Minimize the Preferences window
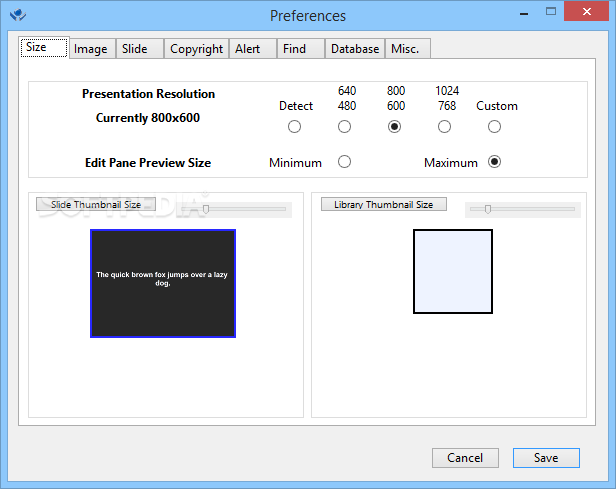616x489 pixels. point(524,13)
